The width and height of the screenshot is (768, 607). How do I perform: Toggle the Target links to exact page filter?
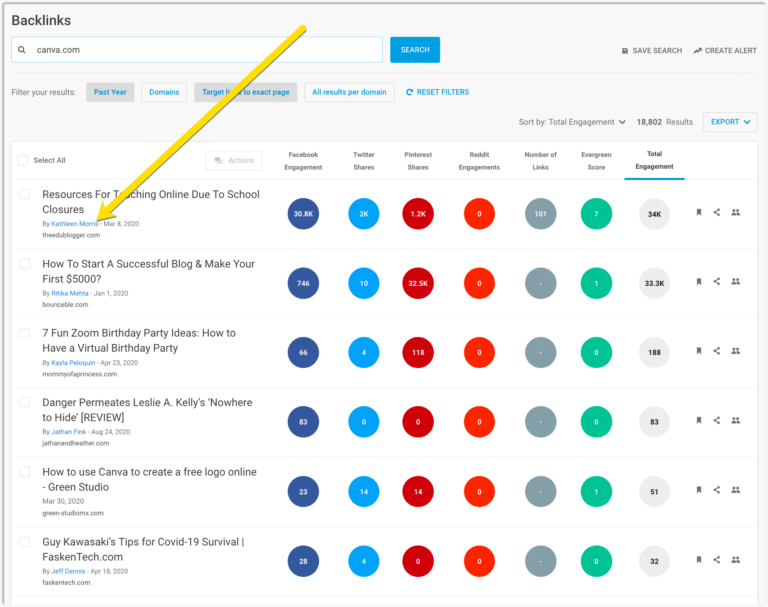click(x=246, y=92)
